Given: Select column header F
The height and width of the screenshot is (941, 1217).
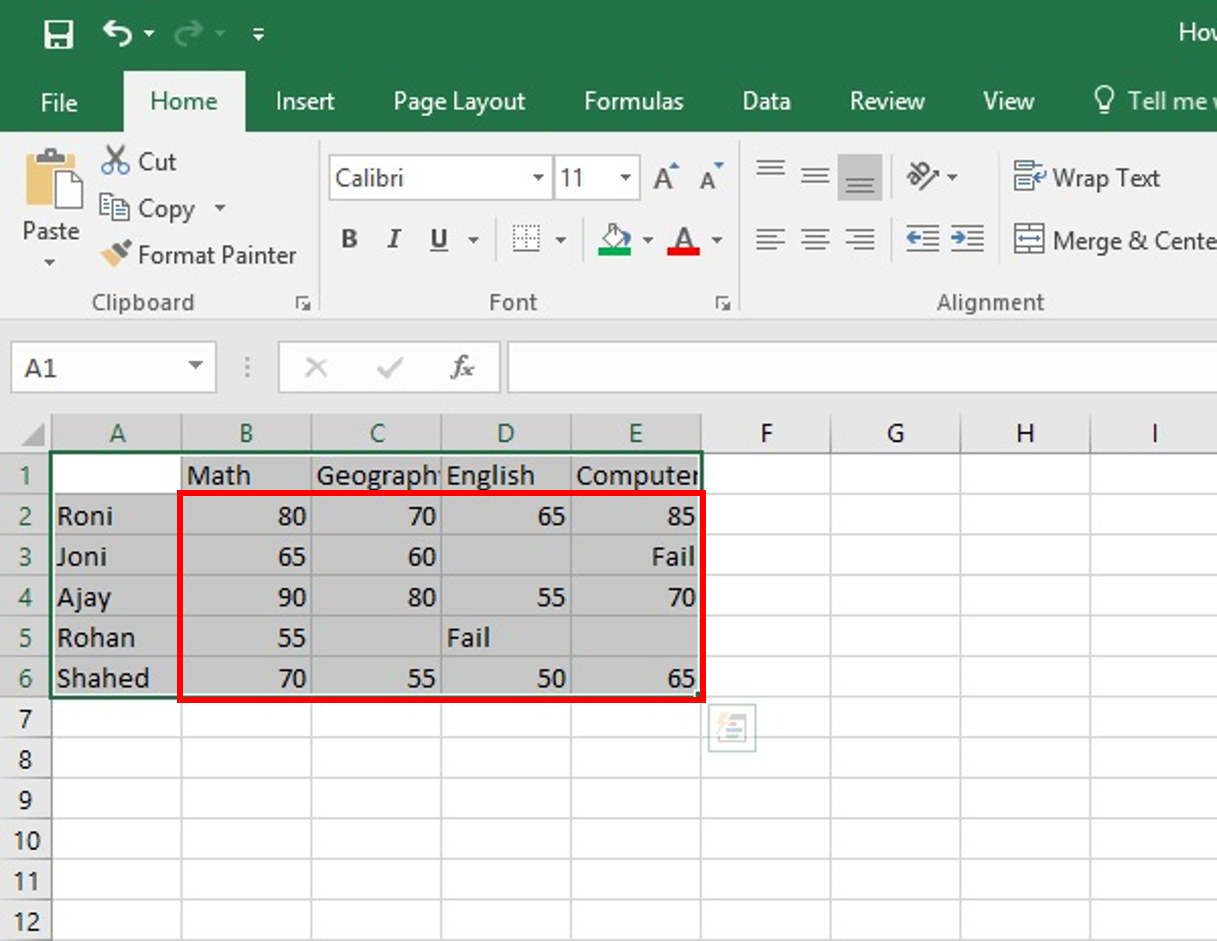Looking at the screenshot, I should 766,433.
